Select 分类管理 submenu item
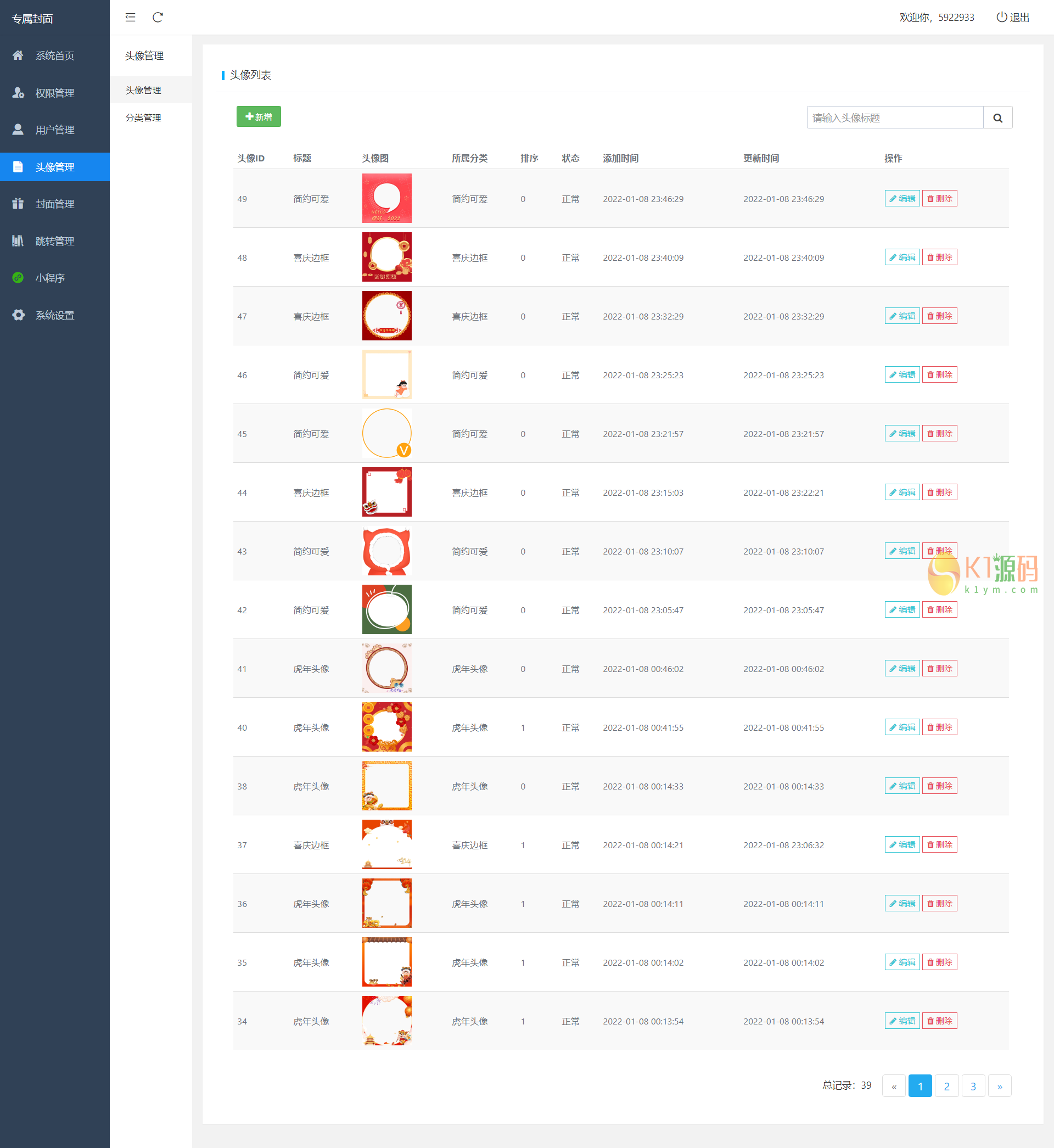Viewport: 1054px width, 1148px height. [143, 117]
